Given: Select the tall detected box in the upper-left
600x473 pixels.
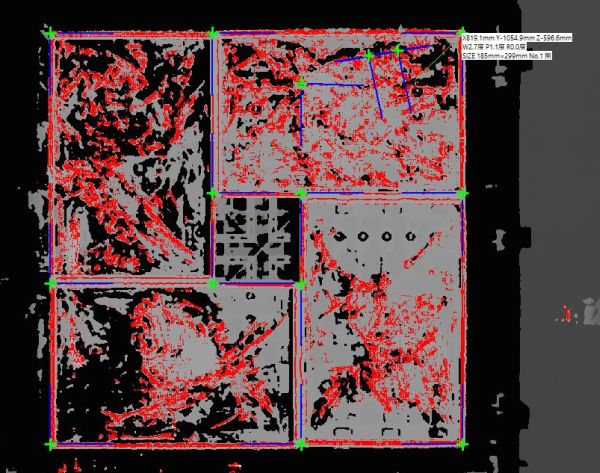Looking at the screenshot, I should 130,155.
